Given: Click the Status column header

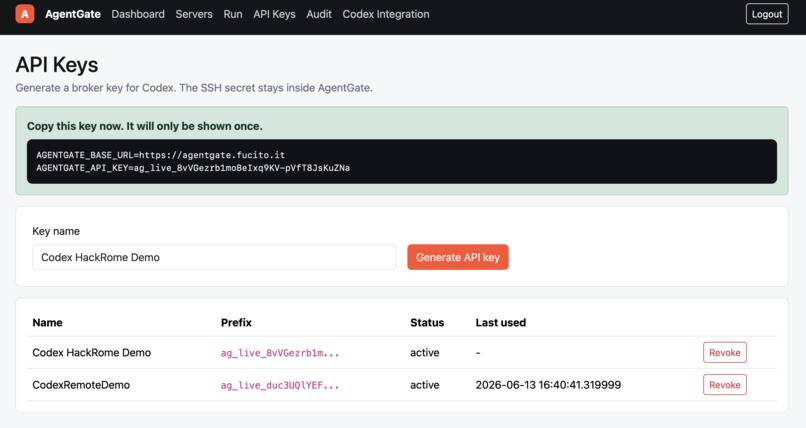Looking at the screenshot, I should [427, 323].
